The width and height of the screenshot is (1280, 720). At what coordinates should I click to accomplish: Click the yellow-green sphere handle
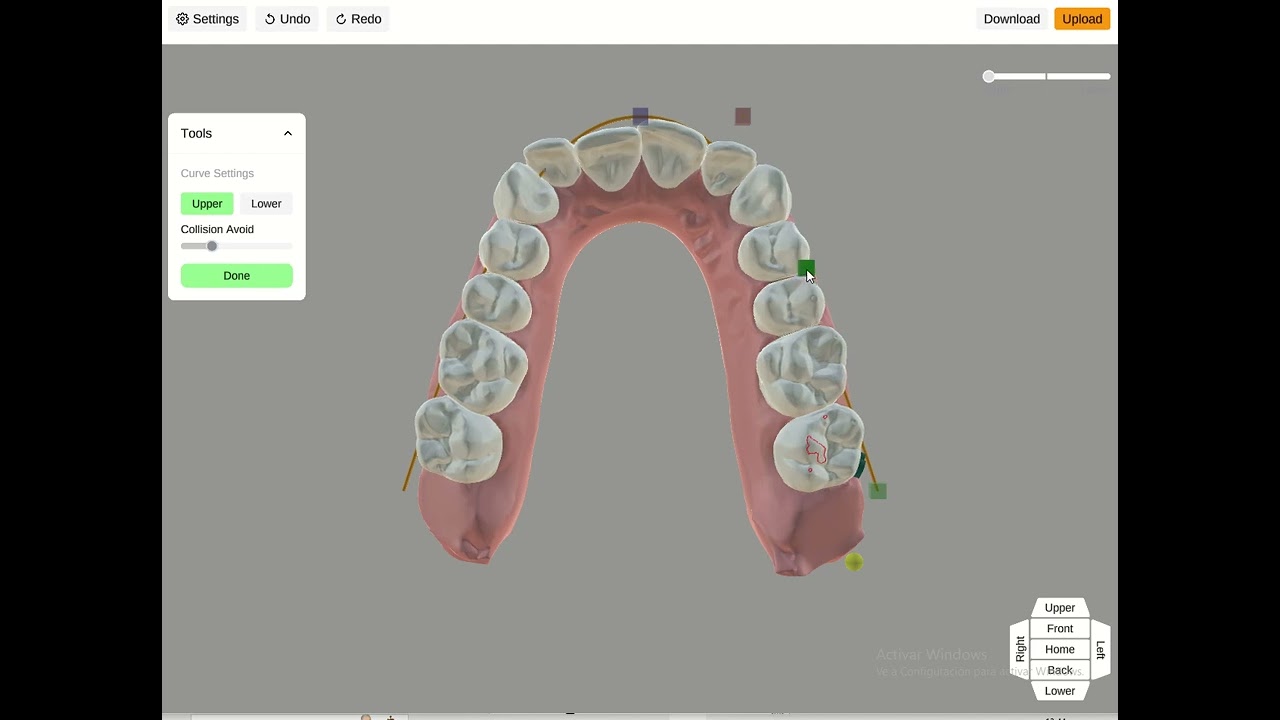coord(853,562)
